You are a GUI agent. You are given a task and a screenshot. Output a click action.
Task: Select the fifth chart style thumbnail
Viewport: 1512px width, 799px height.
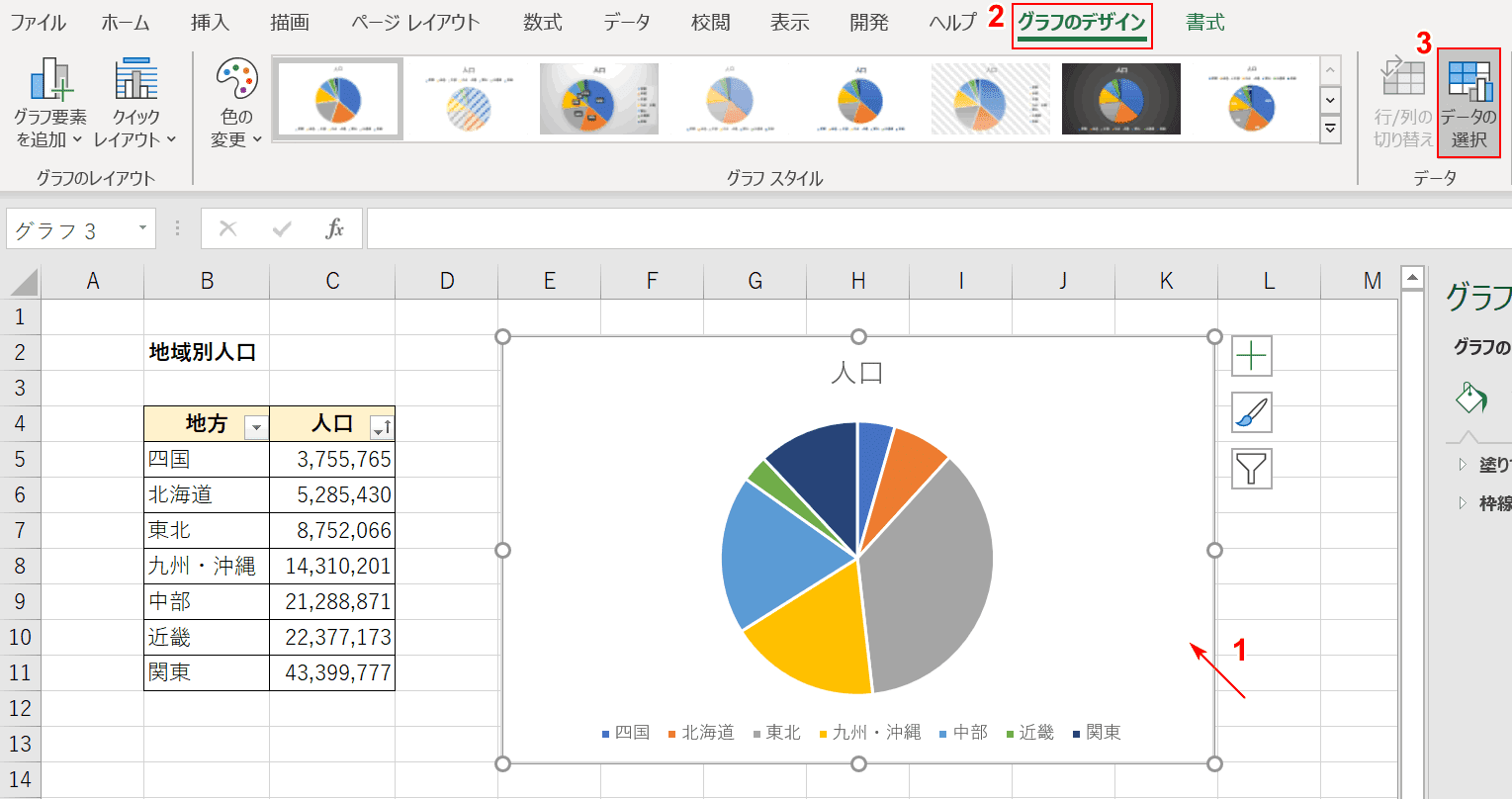(860, 99)
